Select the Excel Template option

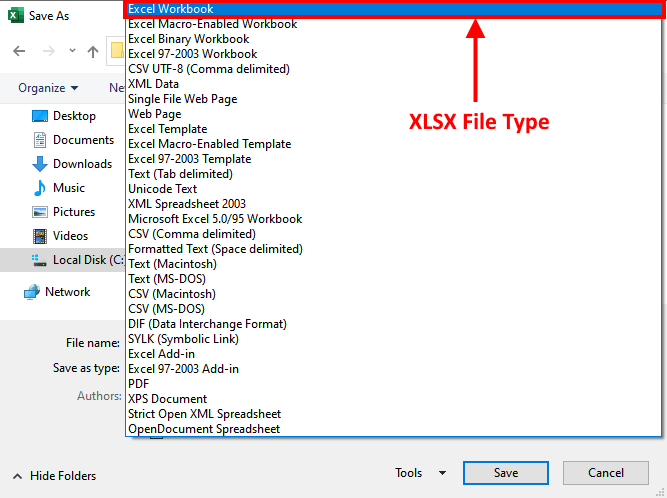point(394,129)
